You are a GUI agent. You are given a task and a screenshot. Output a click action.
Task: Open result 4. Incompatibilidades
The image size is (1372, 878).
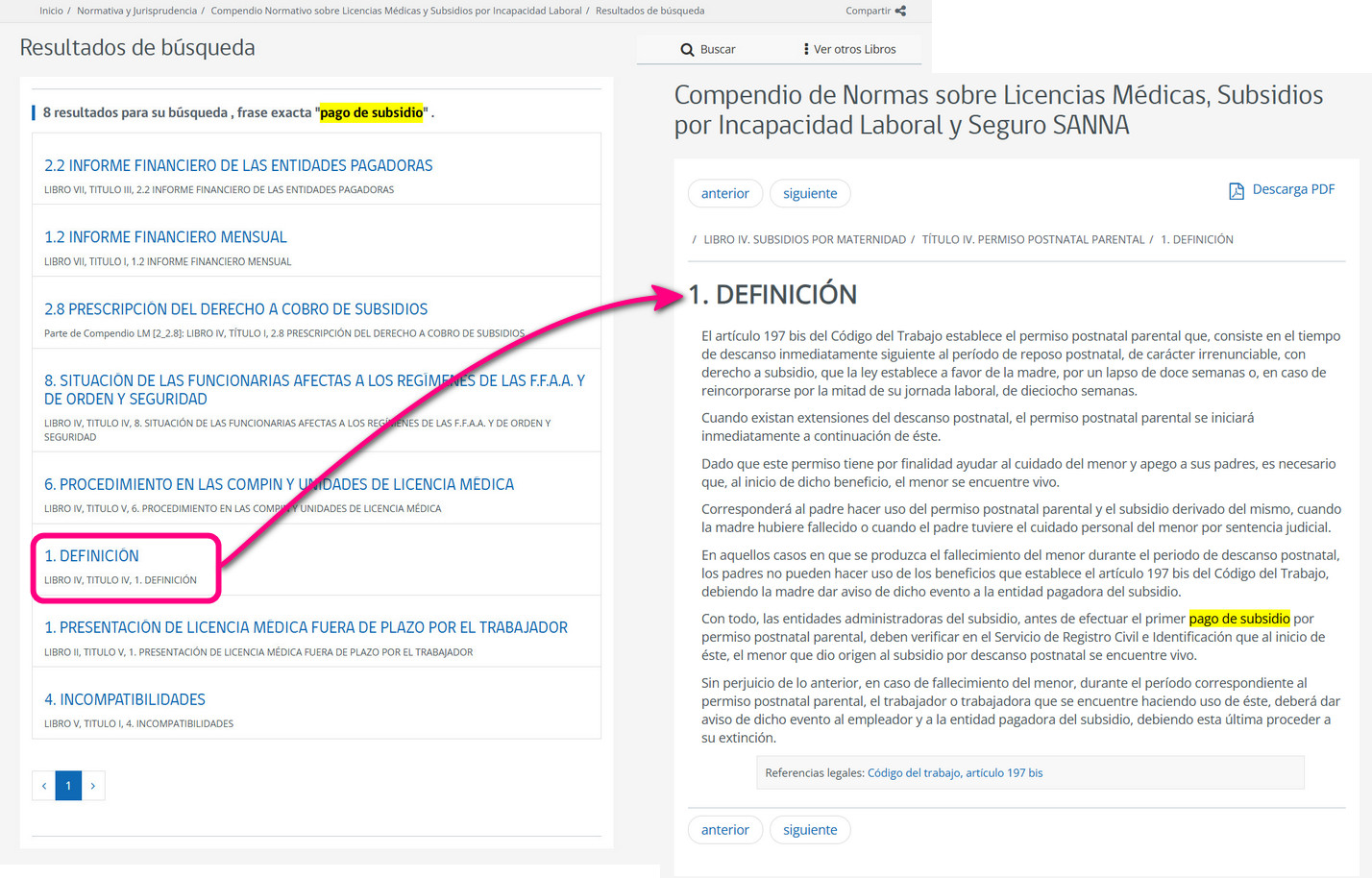pyautogui.click(x=125, y=699)
